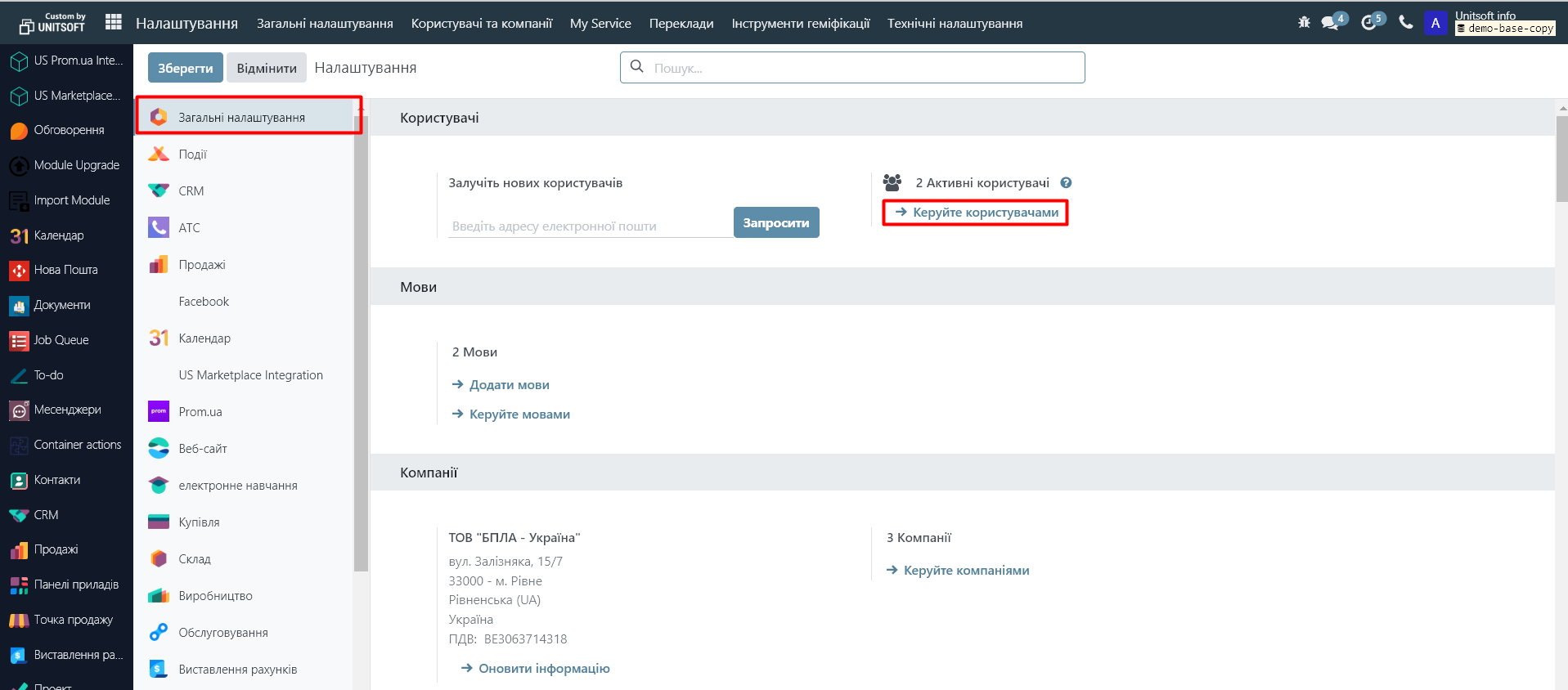Open the Користувачі та компанії menu
This screenshot has width=1568, height=690.
482,24
